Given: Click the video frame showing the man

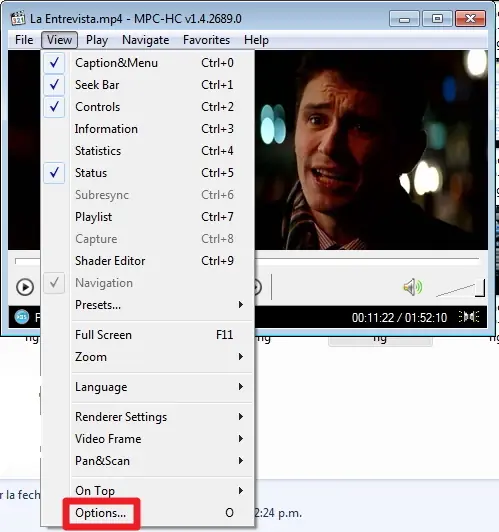Looking at the screenshot, I should point(371,150).
